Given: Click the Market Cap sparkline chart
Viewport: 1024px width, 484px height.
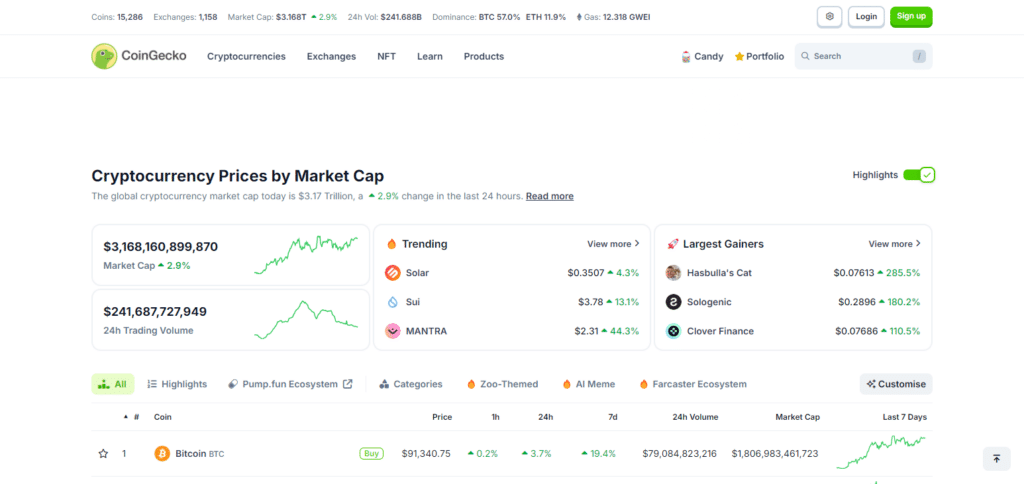Looking at the screenshot, I should 306,255.
